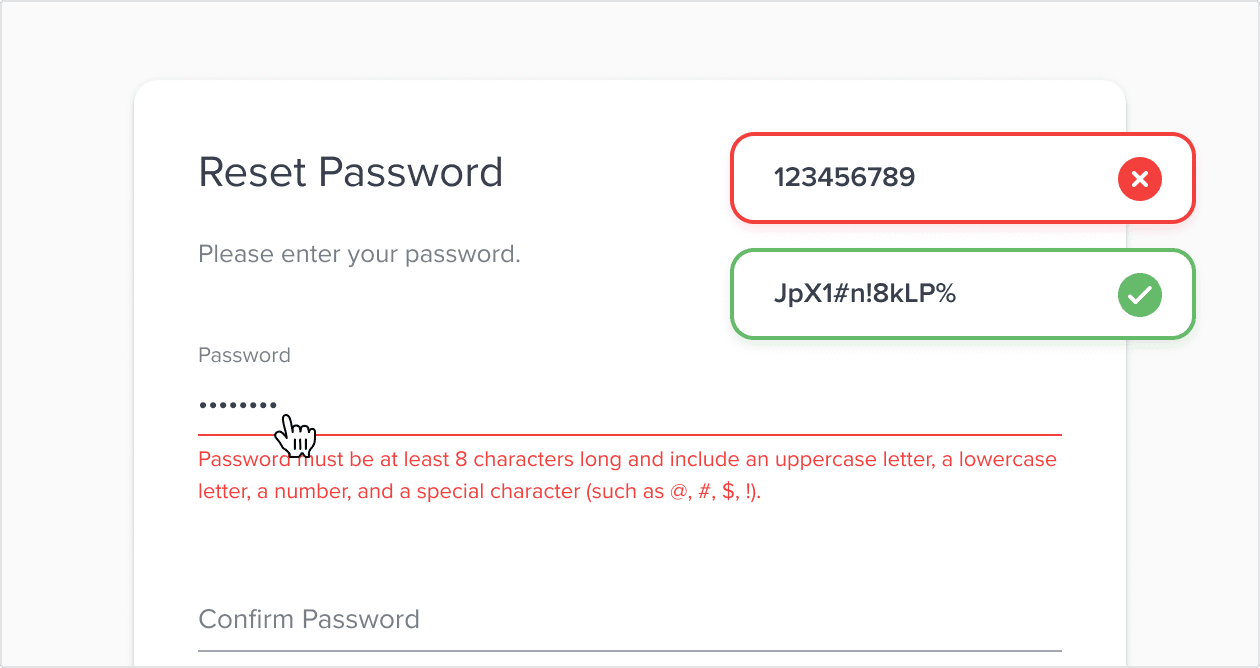This screenshot has height=668, width=1260.
Task: Click the red validation error message
Action: pos(627,475)
